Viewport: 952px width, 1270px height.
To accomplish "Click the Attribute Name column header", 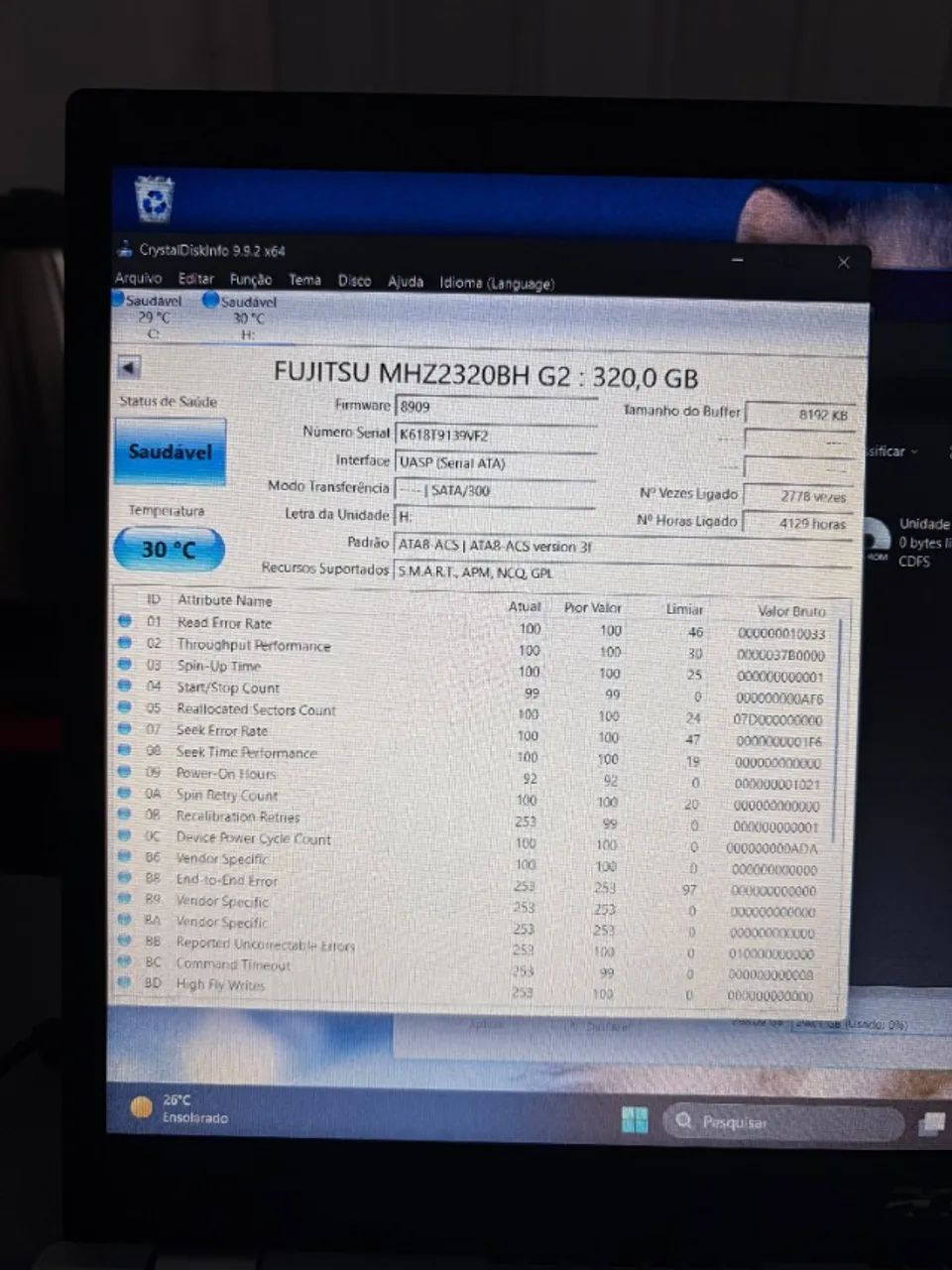I will pyautogui.click(x=224, y=600).
